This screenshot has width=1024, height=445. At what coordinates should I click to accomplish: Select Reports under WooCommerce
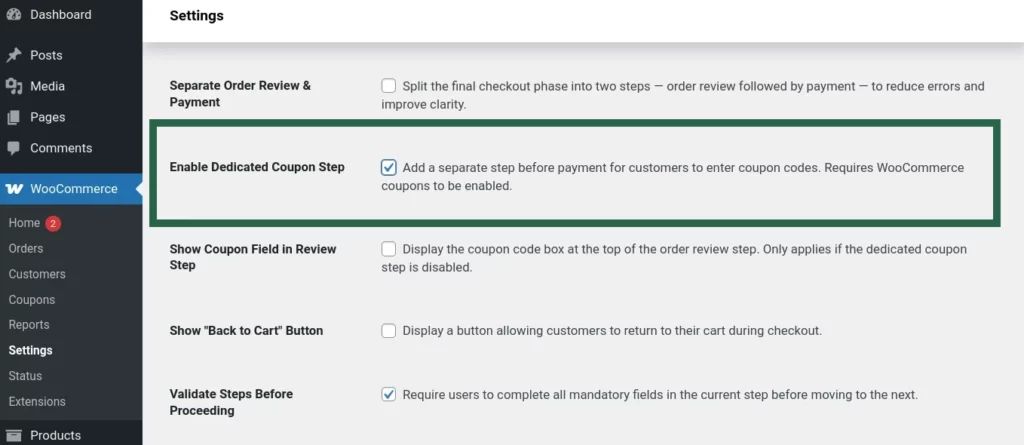pyautogui.click(x=29, y=325)
